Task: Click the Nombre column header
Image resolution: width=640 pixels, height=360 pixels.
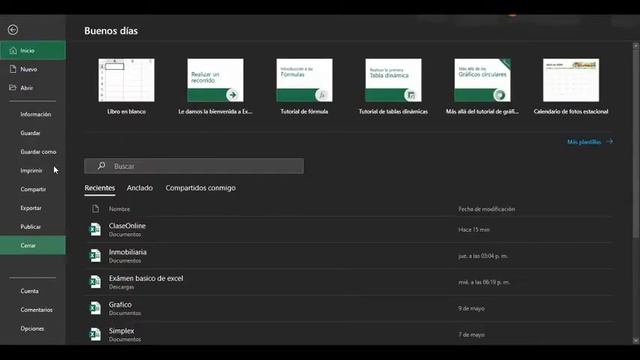Action: click(119, 209)
